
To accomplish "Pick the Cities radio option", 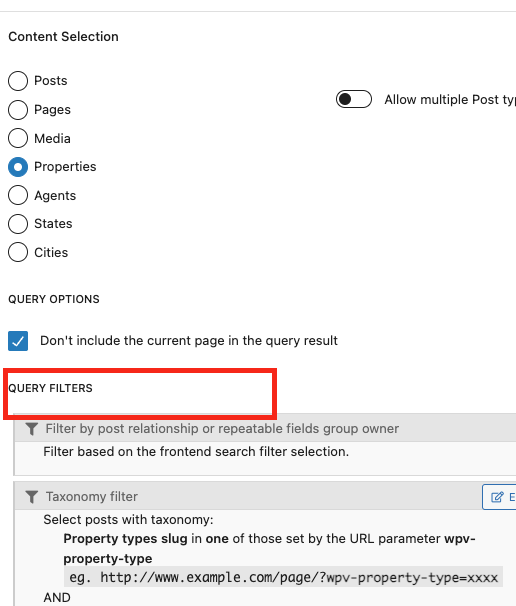I will (18, 252).
